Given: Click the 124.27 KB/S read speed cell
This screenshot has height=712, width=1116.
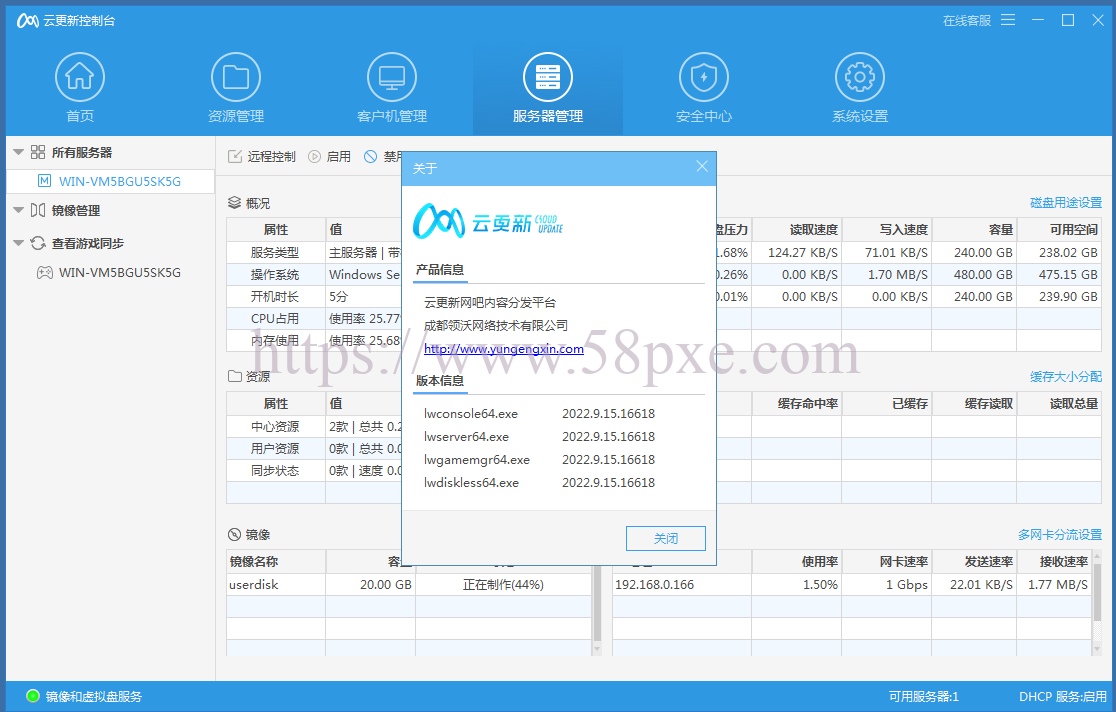Looking at the screenshot, I should [x=796, y=252].
